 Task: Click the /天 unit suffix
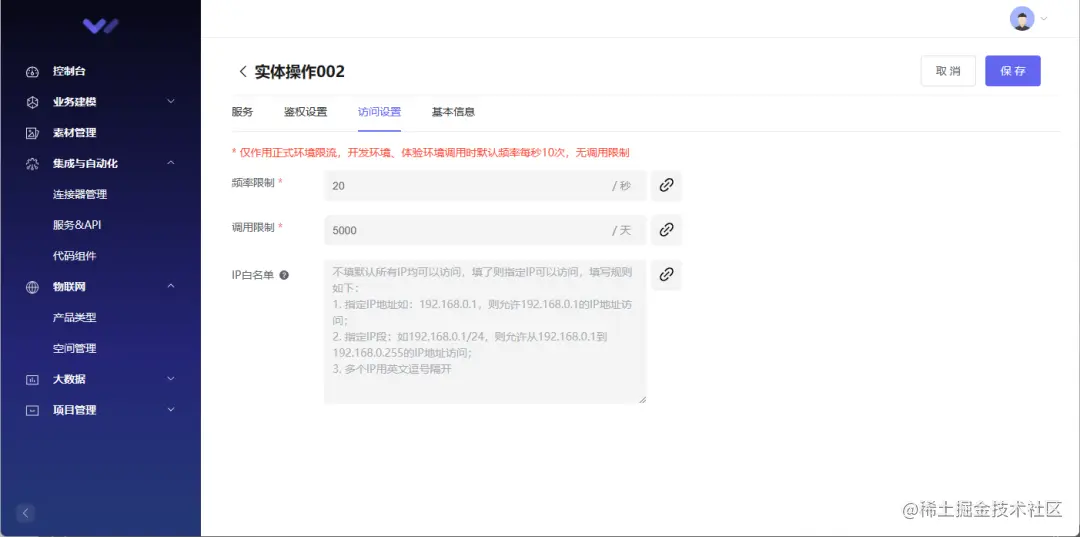pyautogui.click(x=621, y=231)
